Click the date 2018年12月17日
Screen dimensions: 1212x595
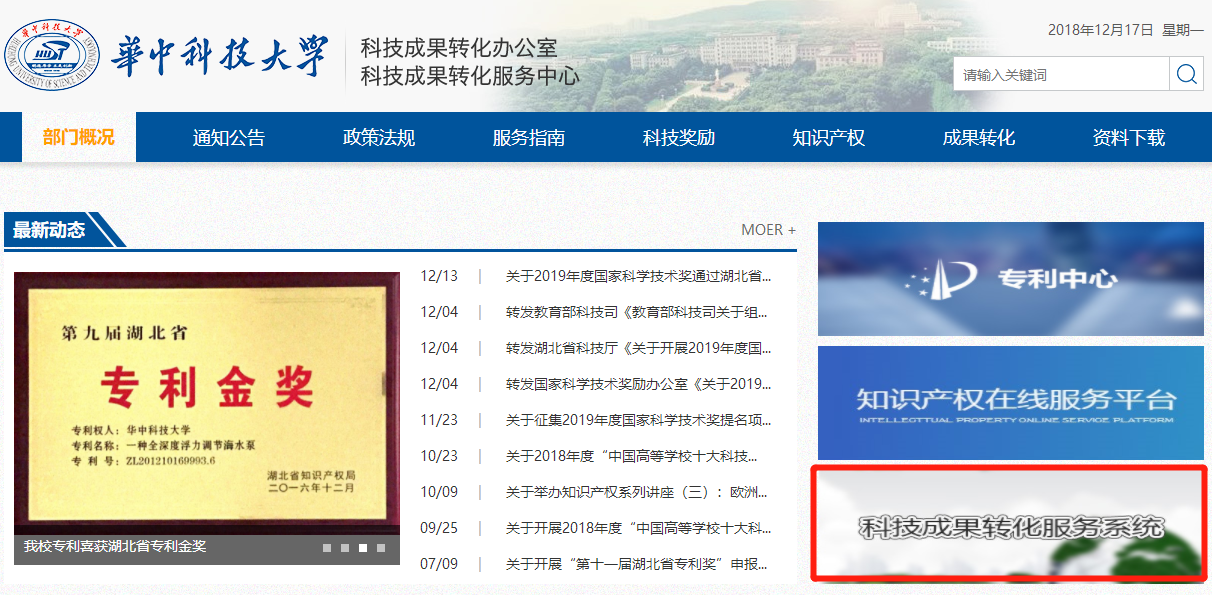click(1101, 30)
